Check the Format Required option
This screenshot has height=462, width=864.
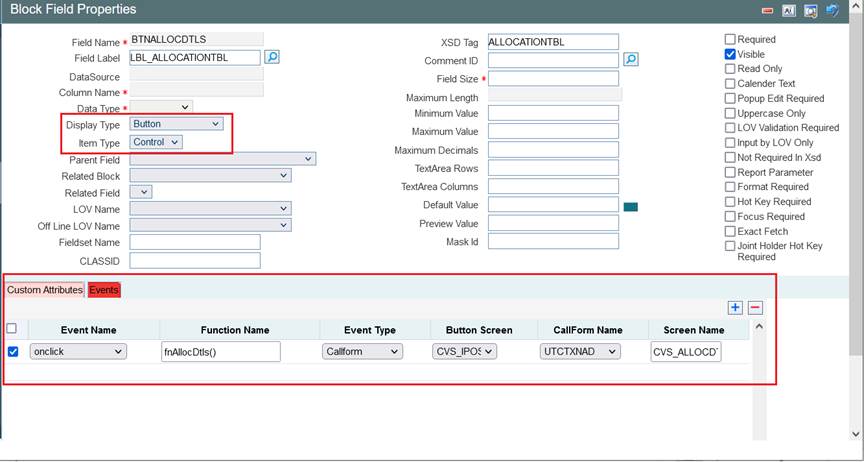(730, 187)
